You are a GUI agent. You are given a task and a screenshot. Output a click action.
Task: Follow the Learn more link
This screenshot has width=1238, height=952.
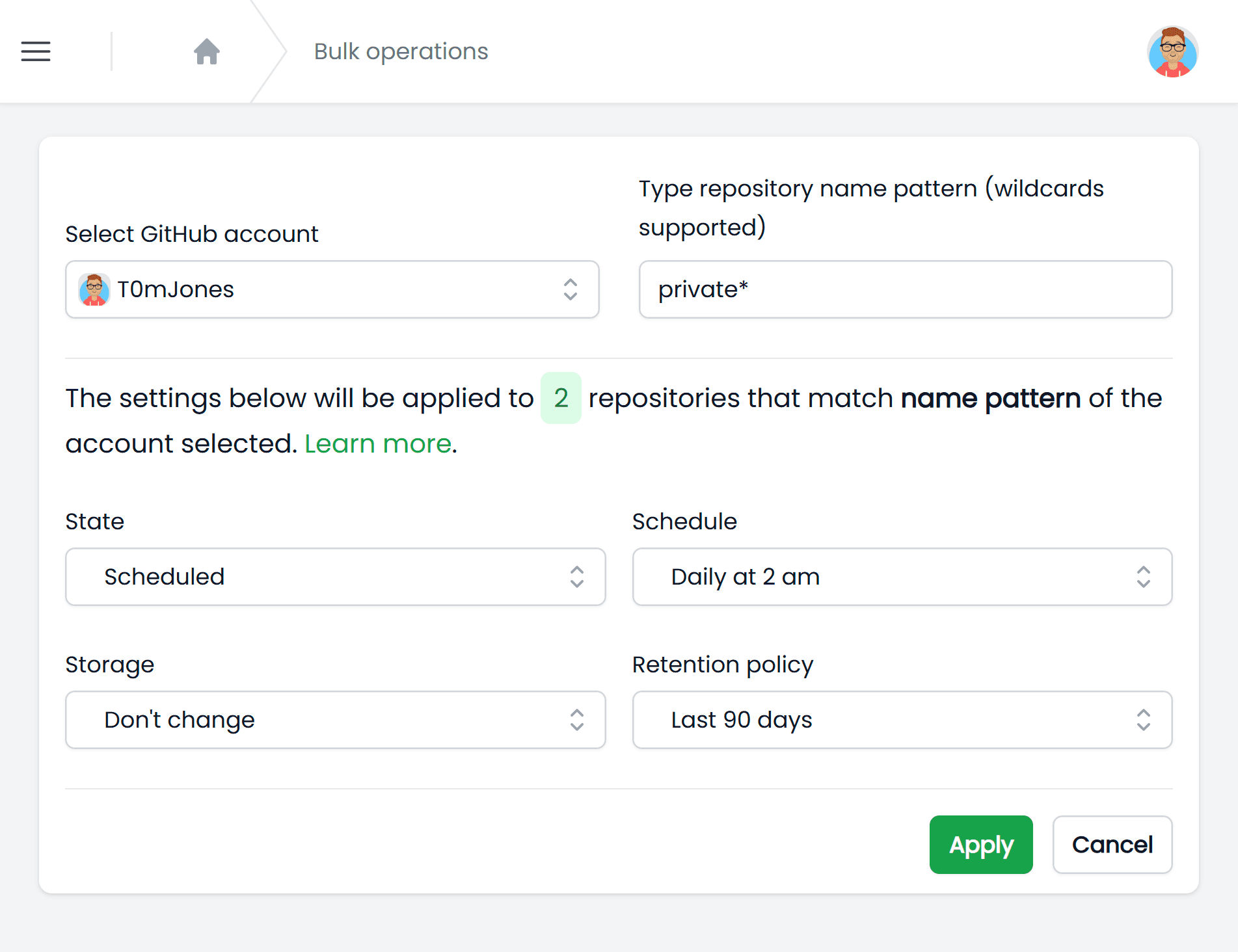(x=378, y=443)
